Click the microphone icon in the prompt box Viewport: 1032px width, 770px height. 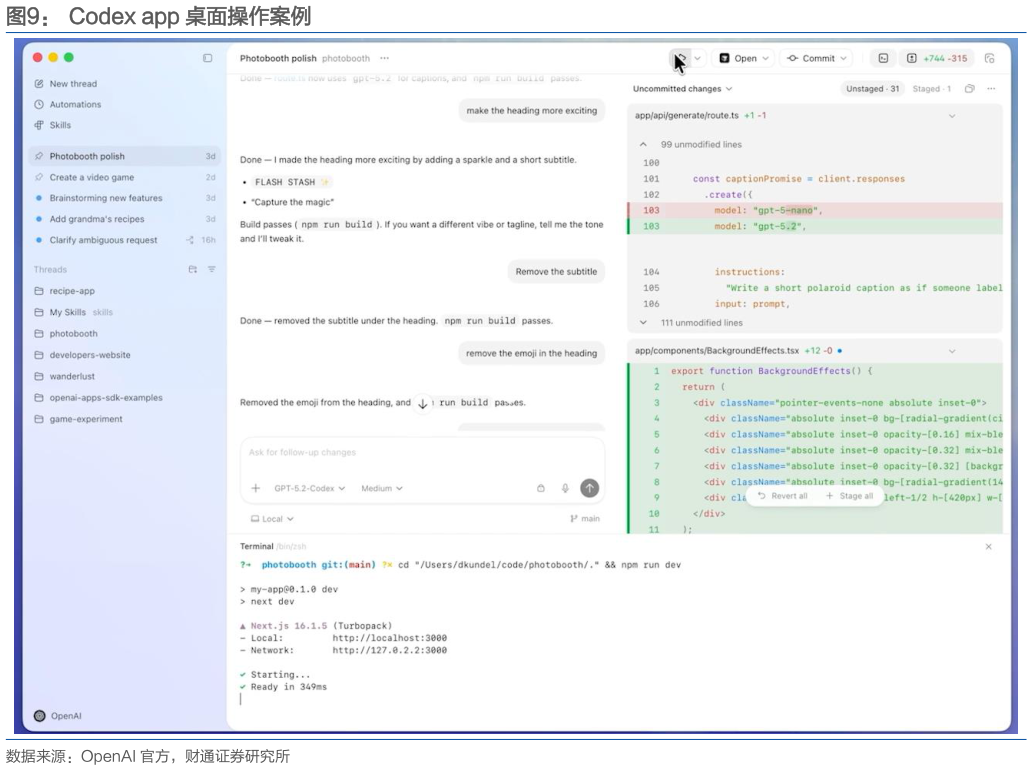point(565,488)
